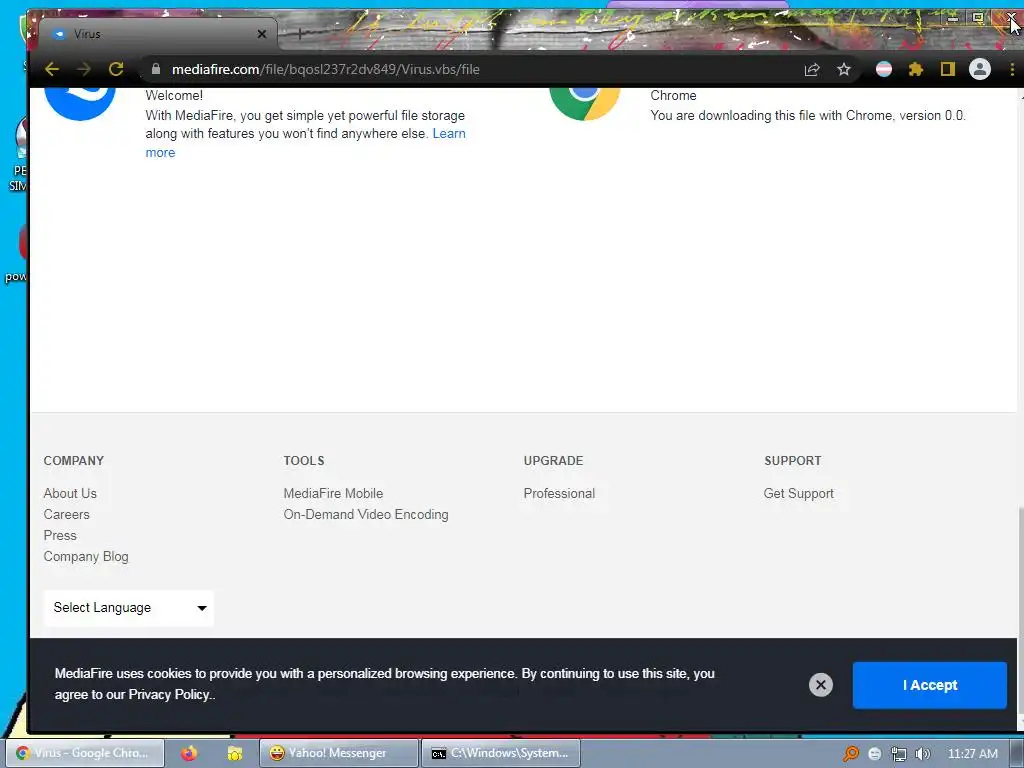Launch Firefox from the taskbar
The height and width of the screenshot is (768, 1024).
point(189,754)
